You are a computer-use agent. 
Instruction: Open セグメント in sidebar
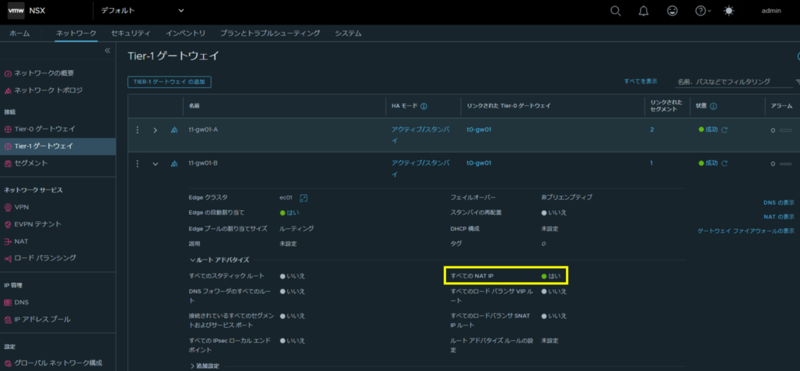coord(26,163)
